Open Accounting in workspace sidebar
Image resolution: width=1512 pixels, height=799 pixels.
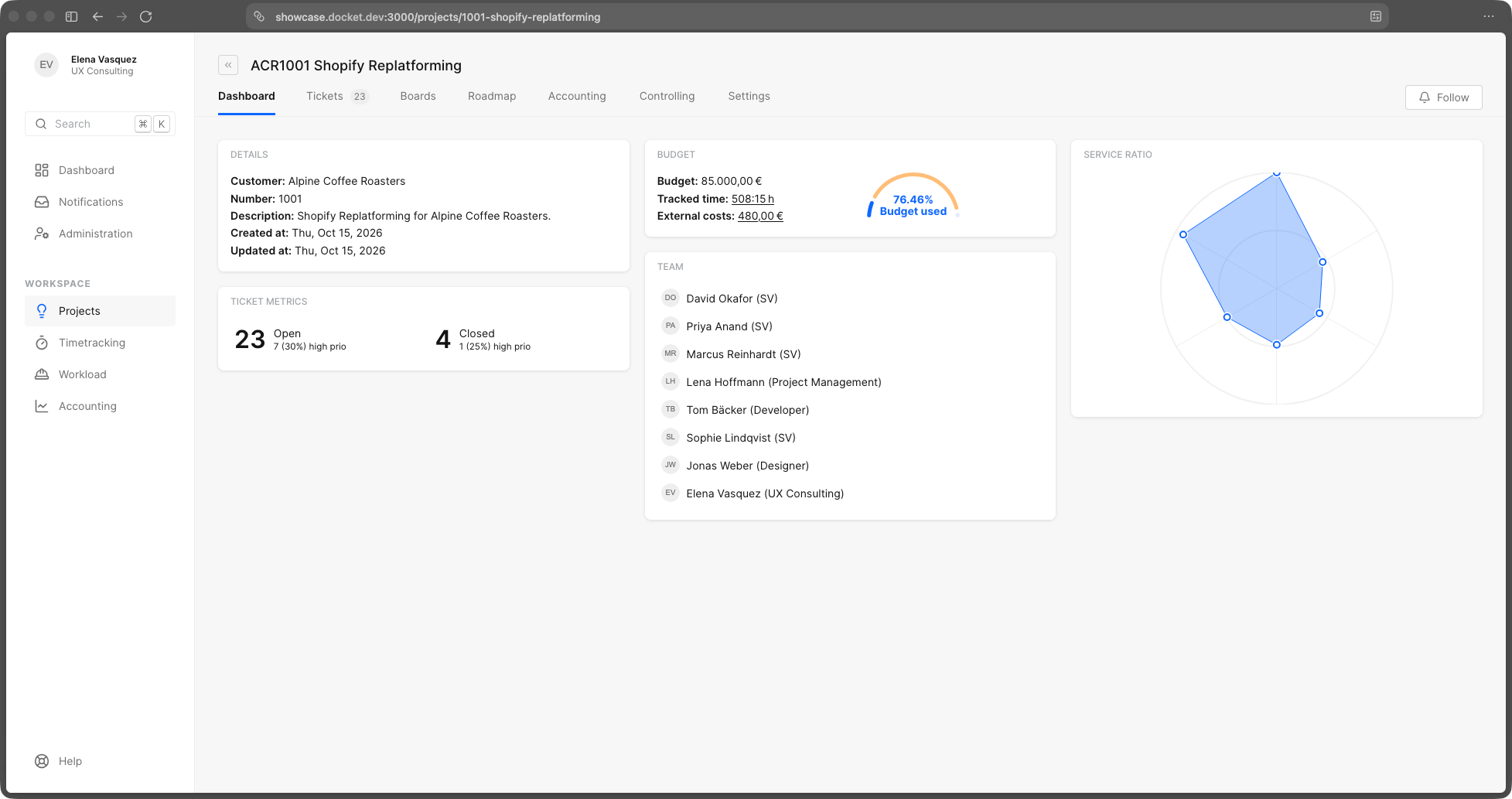(x=100, y=406)
